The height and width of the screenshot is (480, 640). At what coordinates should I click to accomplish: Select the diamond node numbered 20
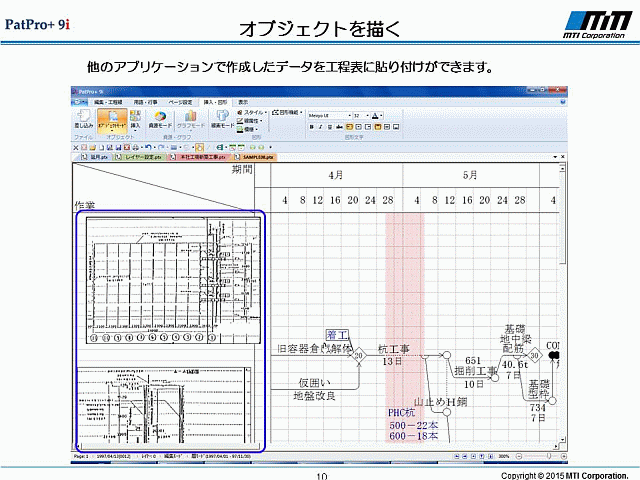click(x=358, y=356)
